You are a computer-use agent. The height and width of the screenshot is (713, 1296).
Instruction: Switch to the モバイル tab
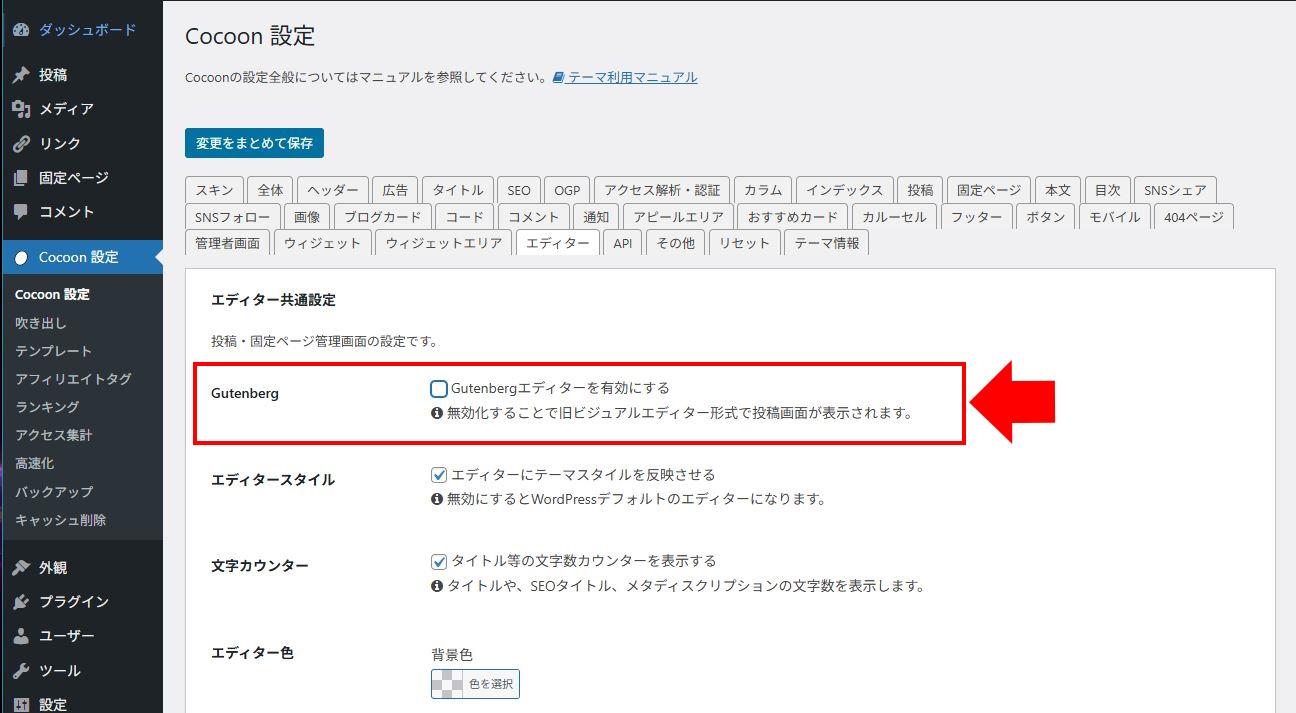pos(1114,217)
